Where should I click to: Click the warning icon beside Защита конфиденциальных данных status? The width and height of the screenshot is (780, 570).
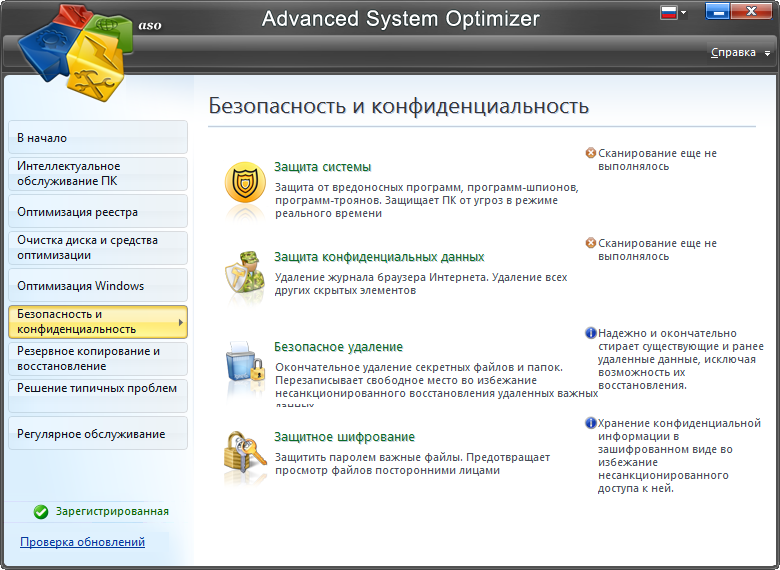[590, 243]
